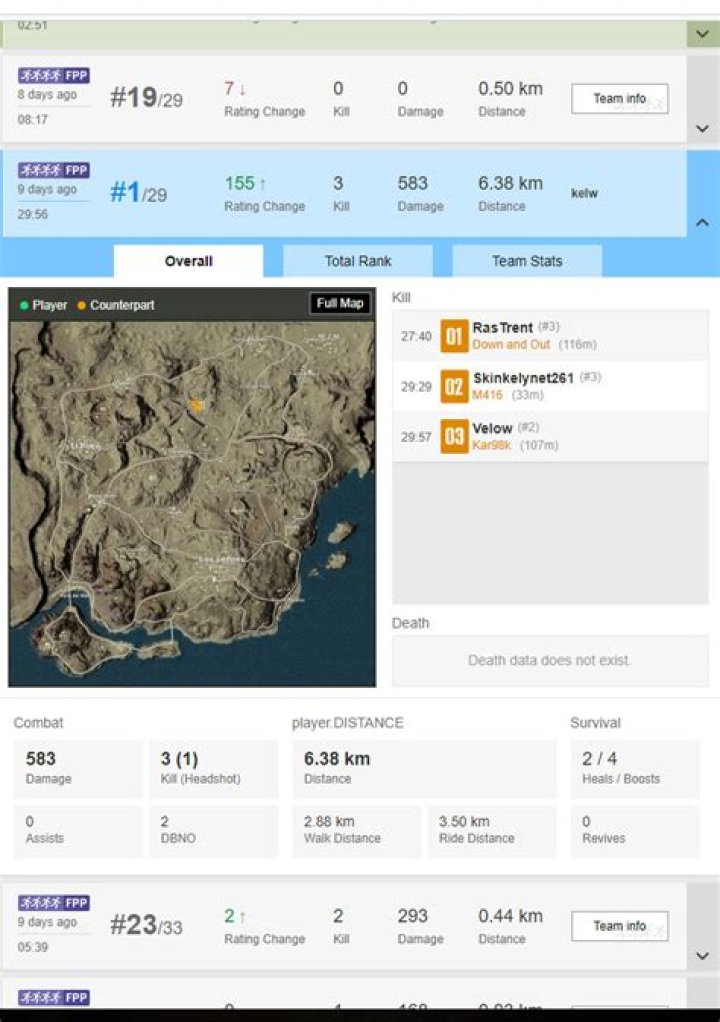This screenshot has height=1022, width=720.
Task: Collapse the #1/29 match details chevron
Action: tap(702, 223)
